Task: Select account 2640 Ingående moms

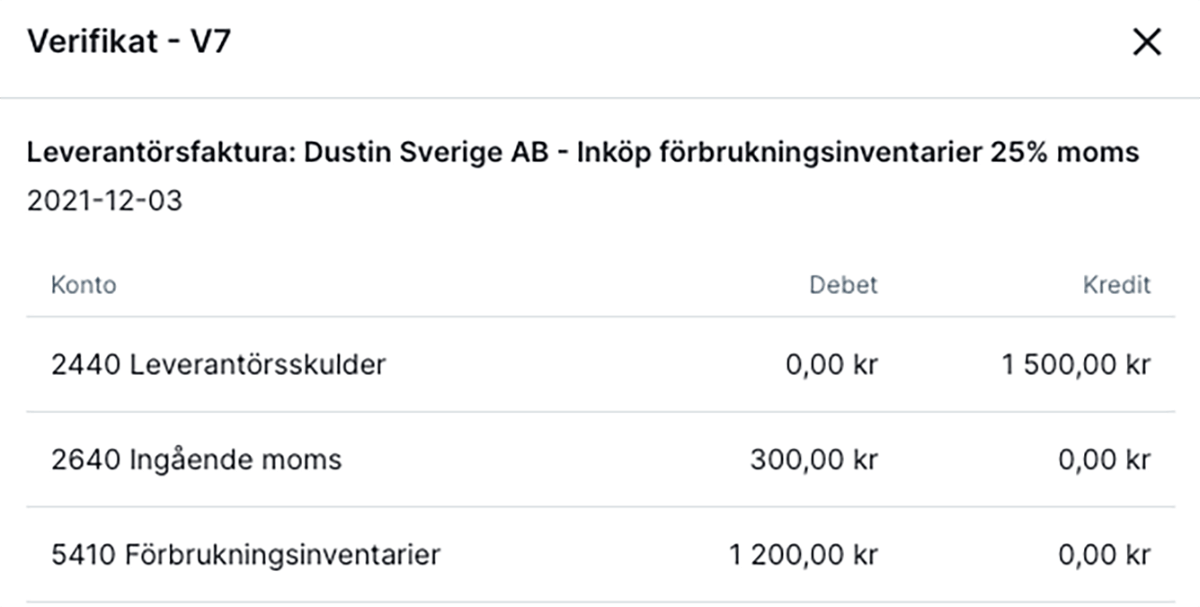Action: pyautogui.click(x=196, y=460)
